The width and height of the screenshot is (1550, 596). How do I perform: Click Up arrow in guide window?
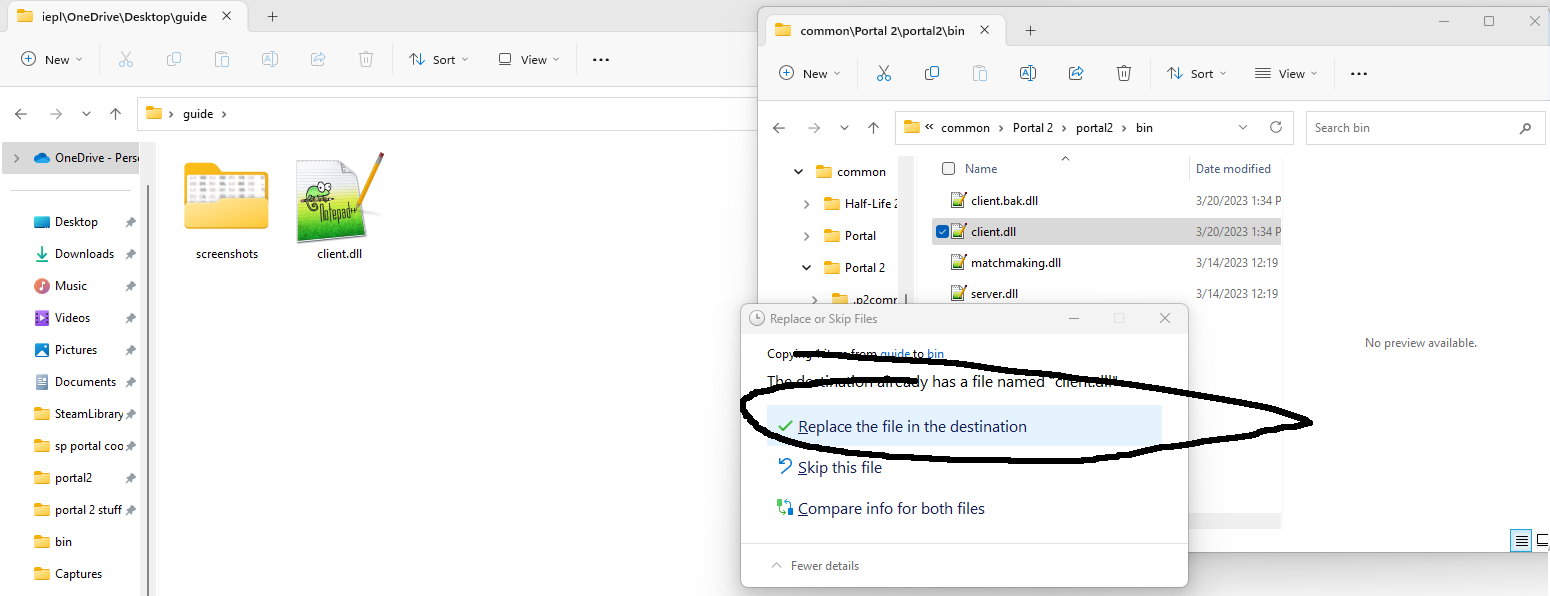click(x=115, y=114)
